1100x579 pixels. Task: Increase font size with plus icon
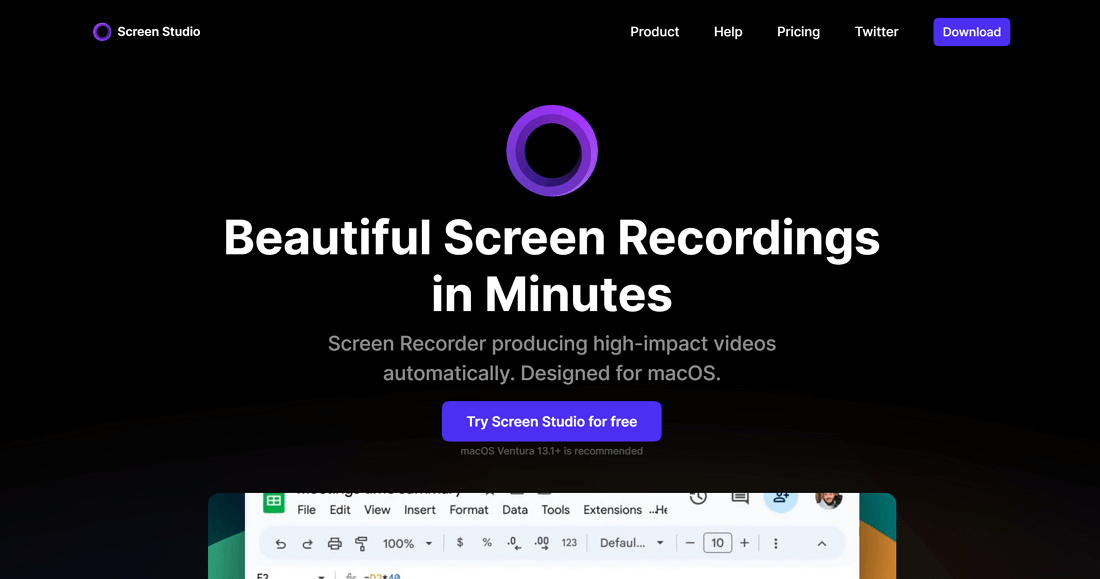[744, 543]
